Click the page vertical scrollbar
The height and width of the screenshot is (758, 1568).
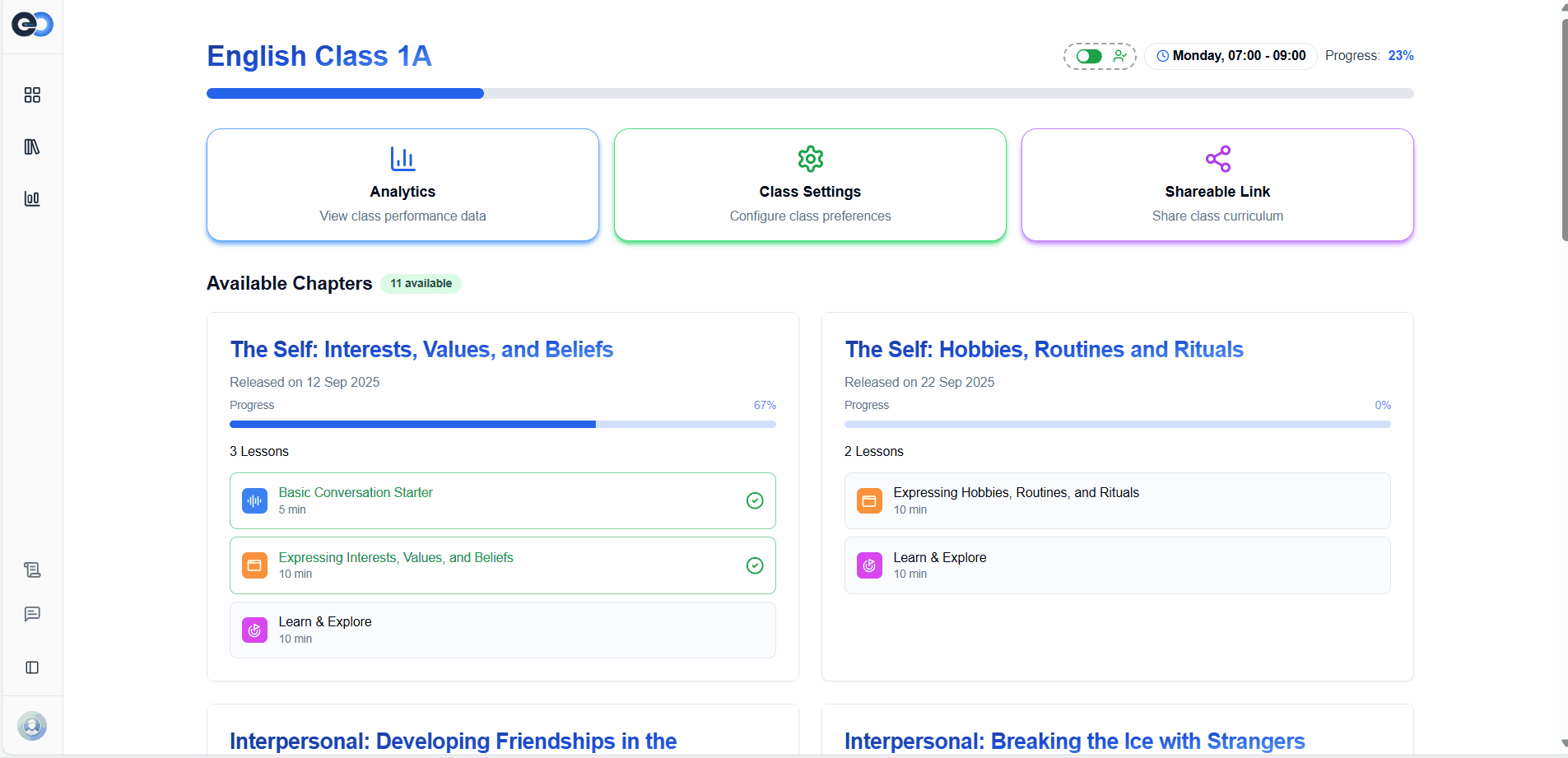[1563, 132]
